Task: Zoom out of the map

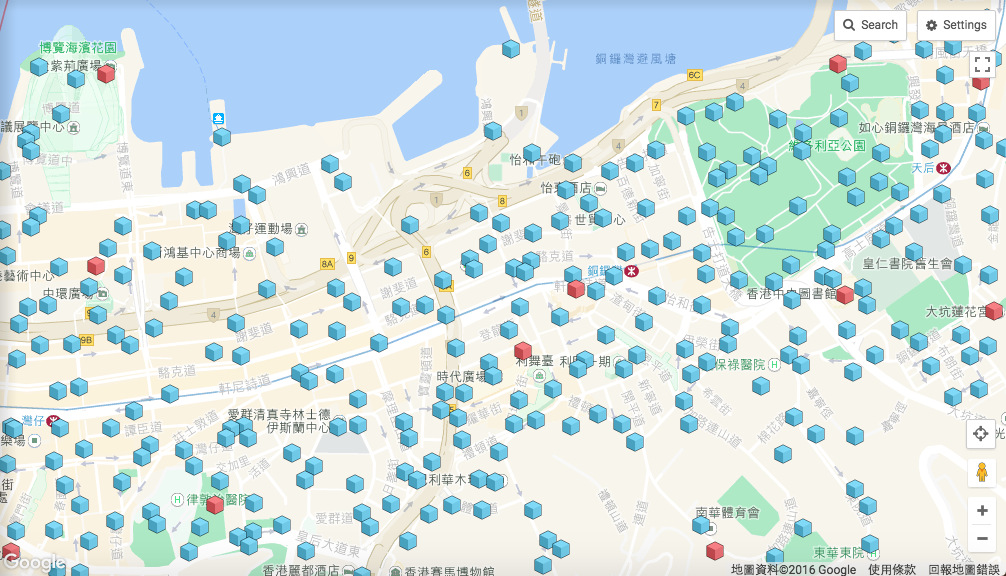Action: tap(981, 539)
